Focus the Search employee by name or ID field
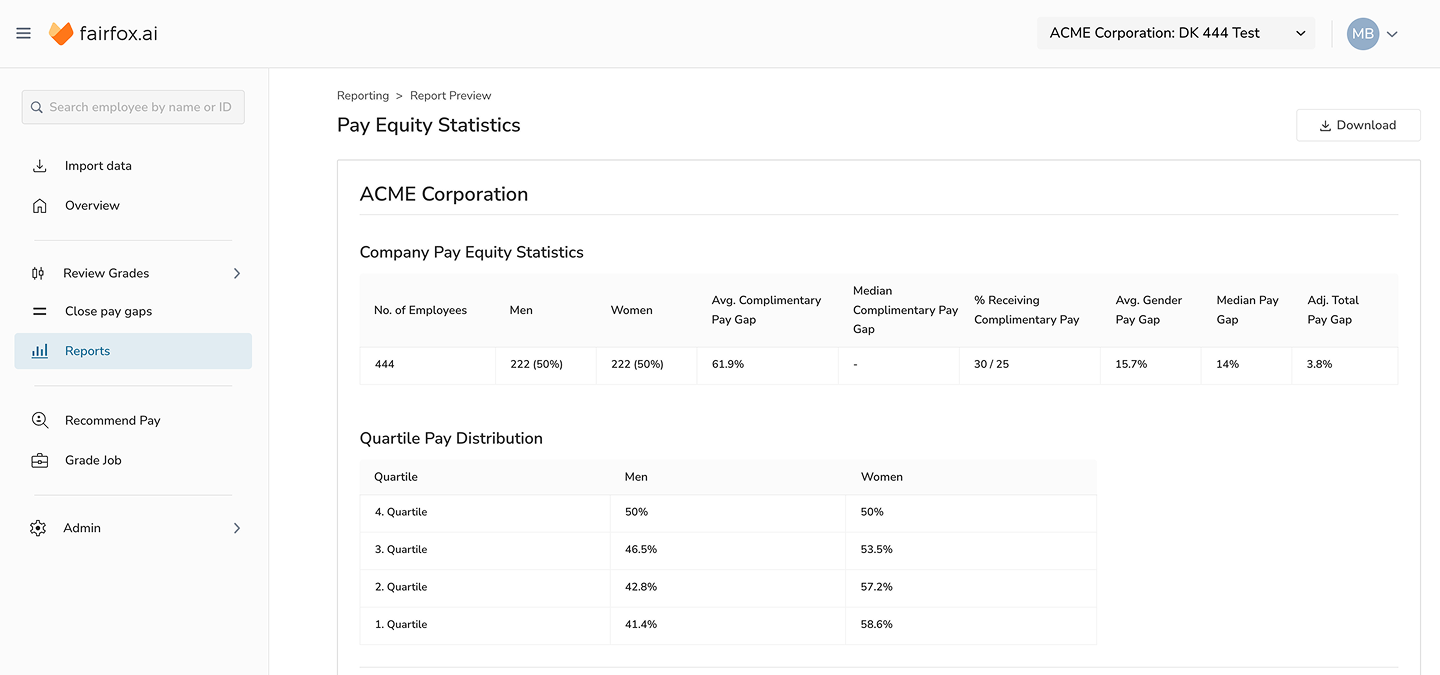 (133, 107)
